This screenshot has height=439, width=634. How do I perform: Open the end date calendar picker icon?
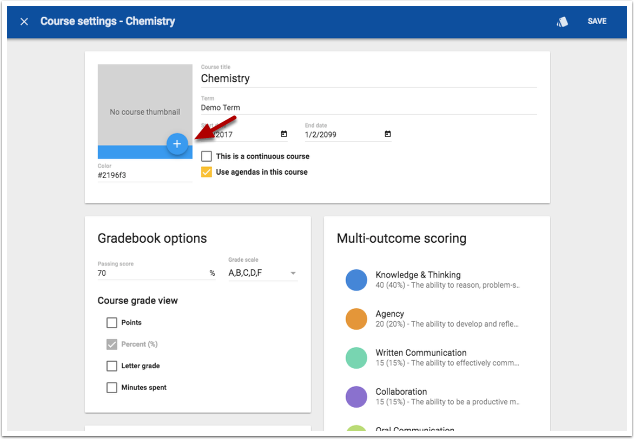pos(388,134)
